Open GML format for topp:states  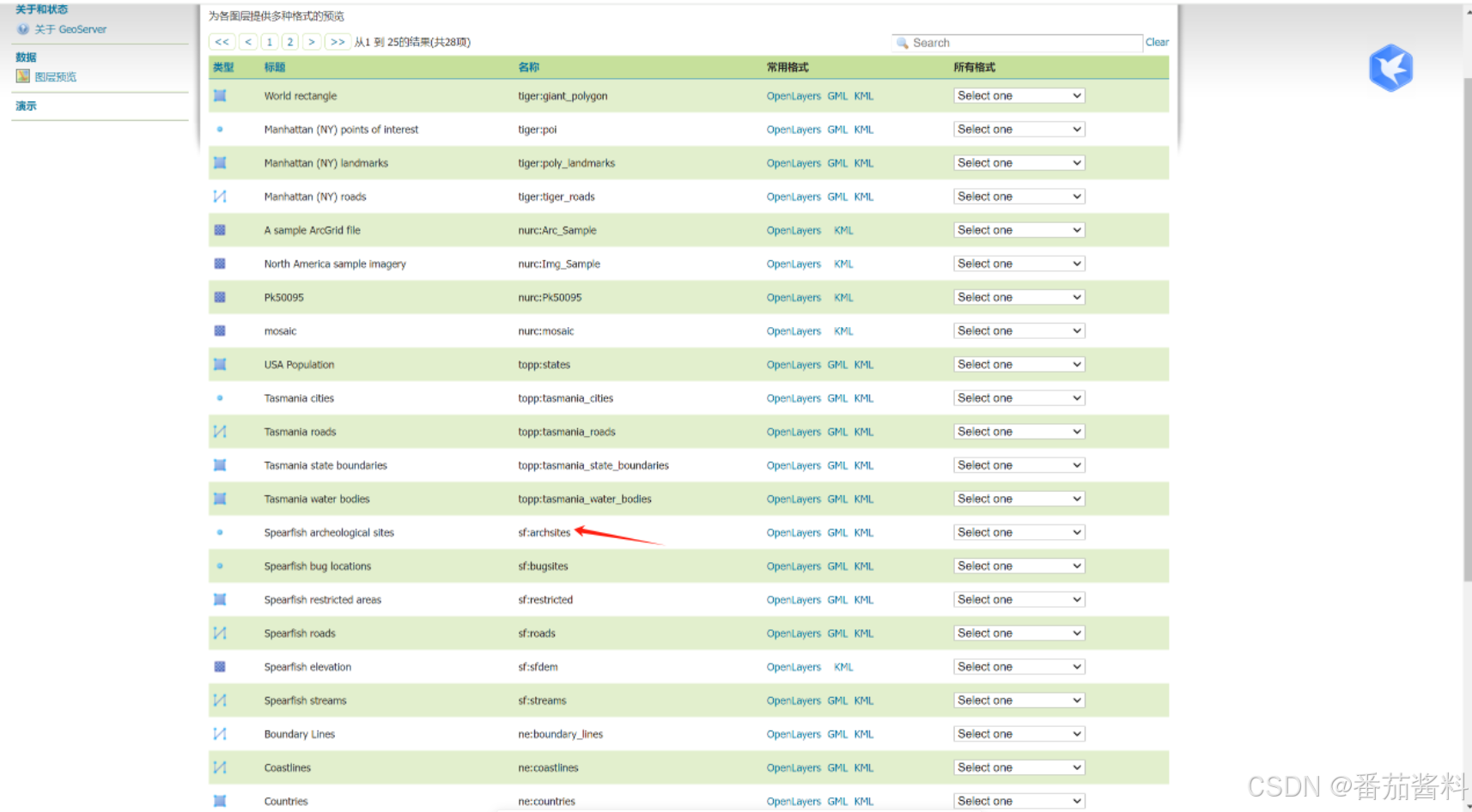(837, 365)
